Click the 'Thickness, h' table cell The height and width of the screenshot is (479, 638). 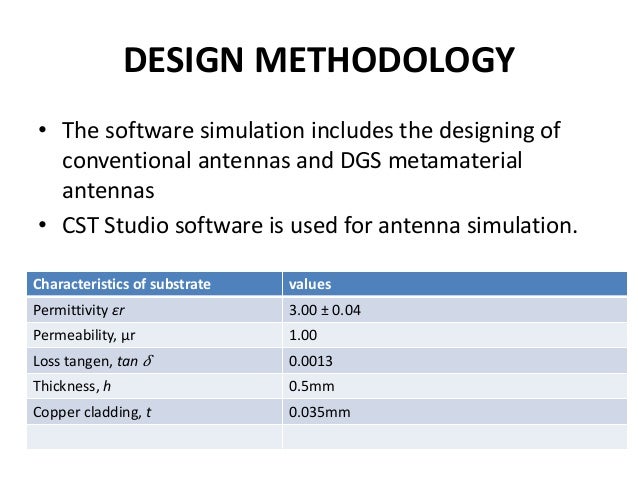(154, 386)
